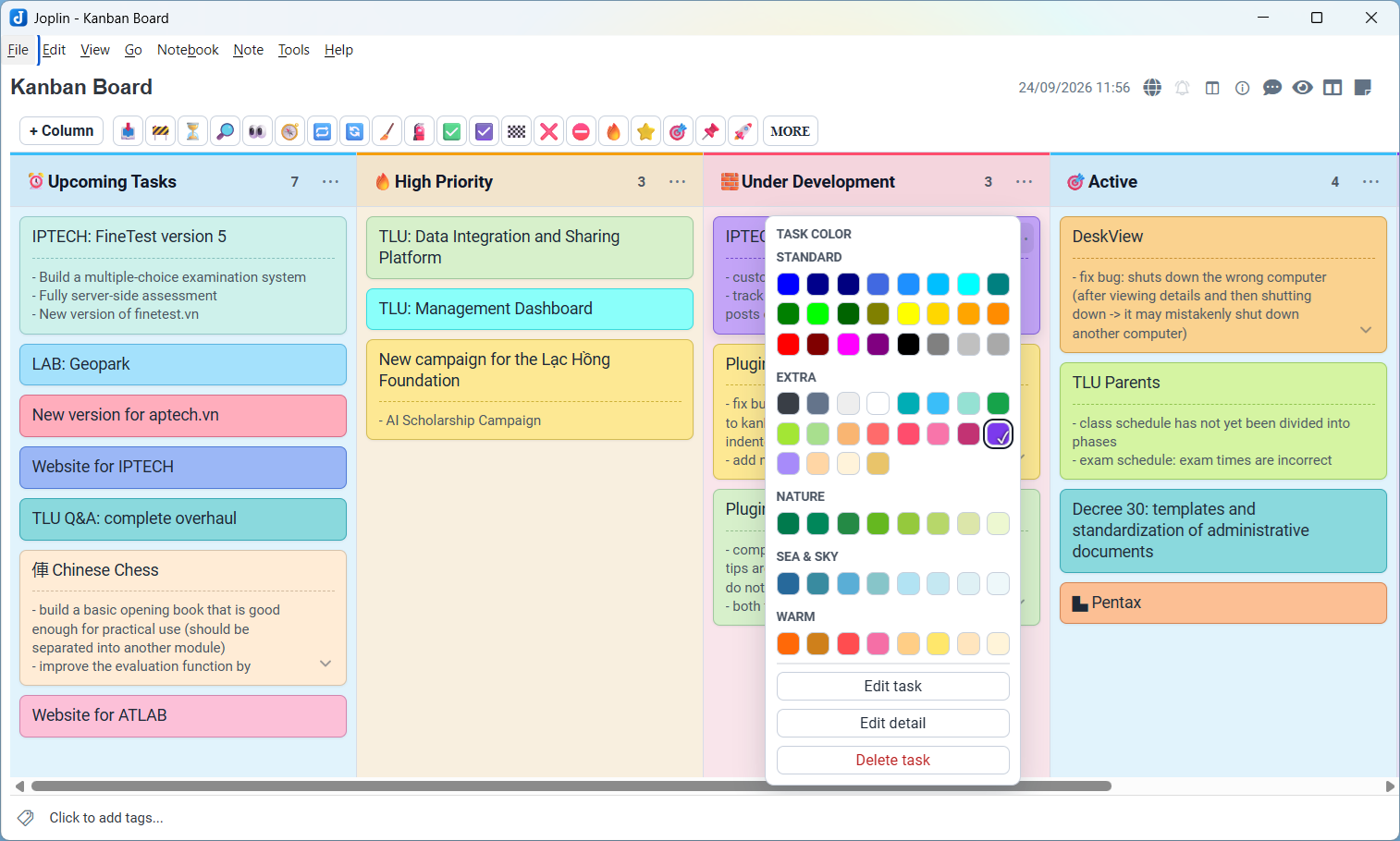Click the red Delete task button
This screenshot has height=841, width=1400.
(x=892, y=760)
